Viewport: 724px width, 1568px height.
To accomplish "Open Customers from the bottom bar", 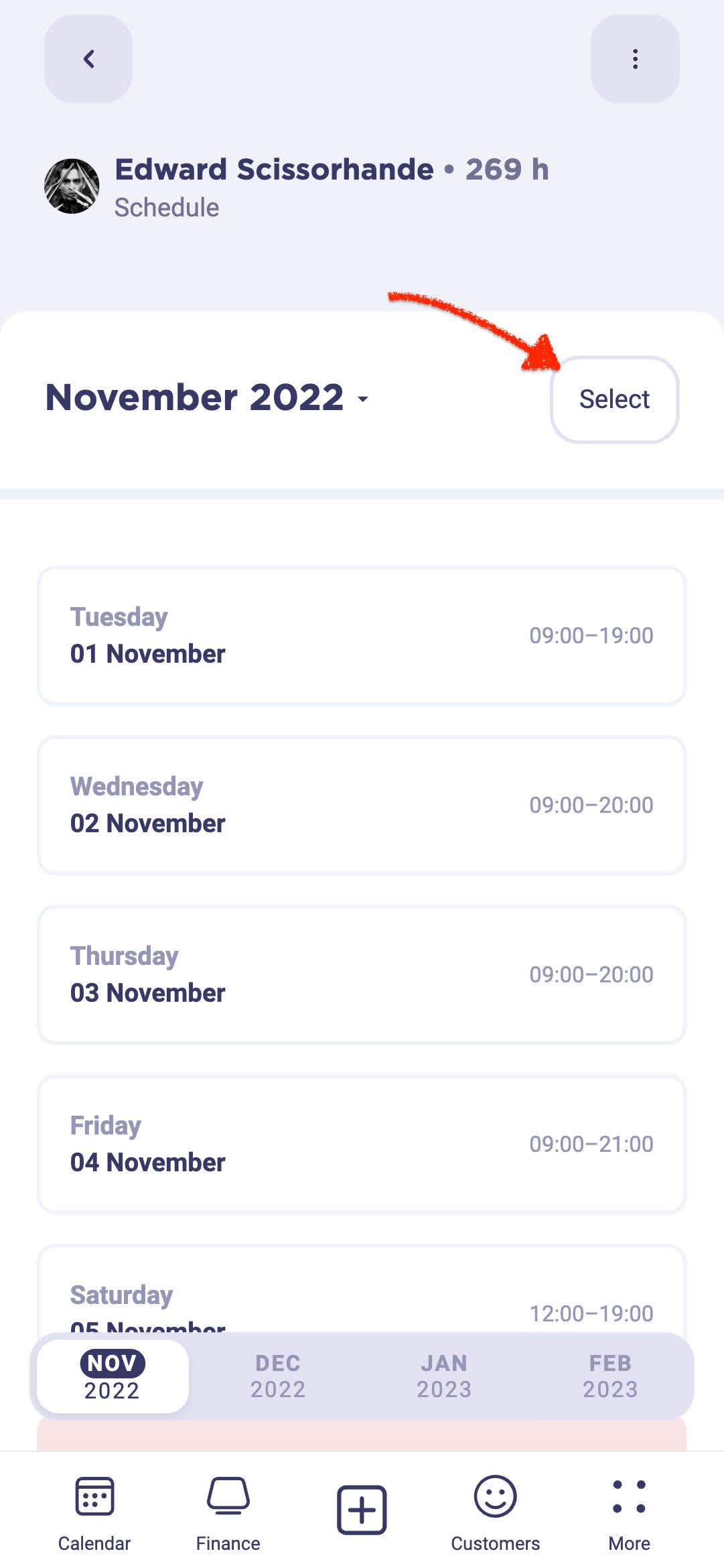I will [495, 1513].
